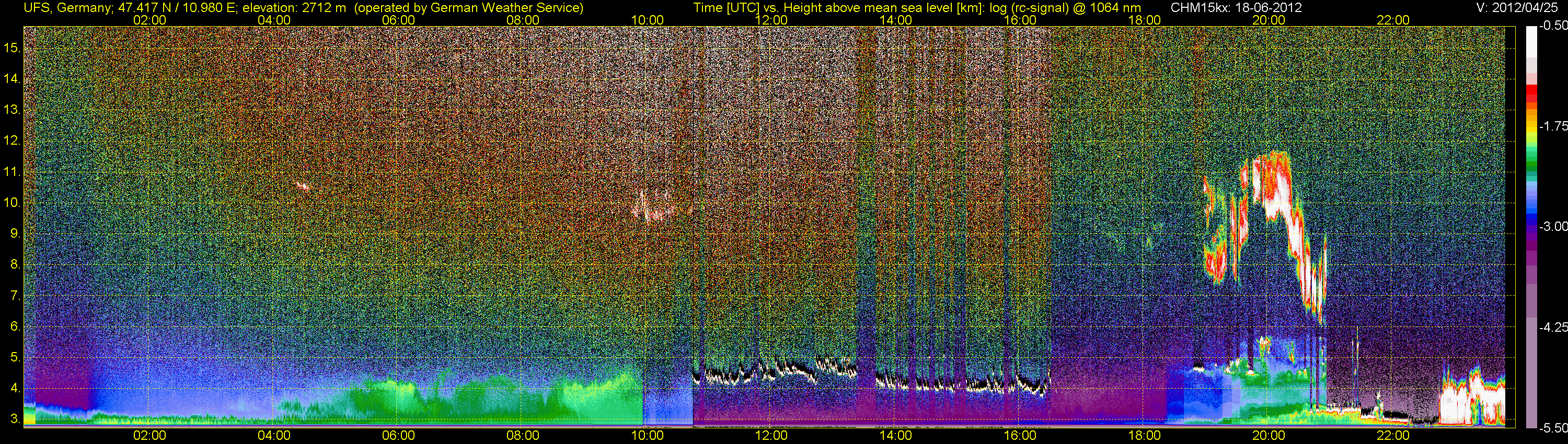The height and width of the screenshot is (444, 1568).
Task: Click "10:00" on the top time axis
Action: tap(647, 20)
